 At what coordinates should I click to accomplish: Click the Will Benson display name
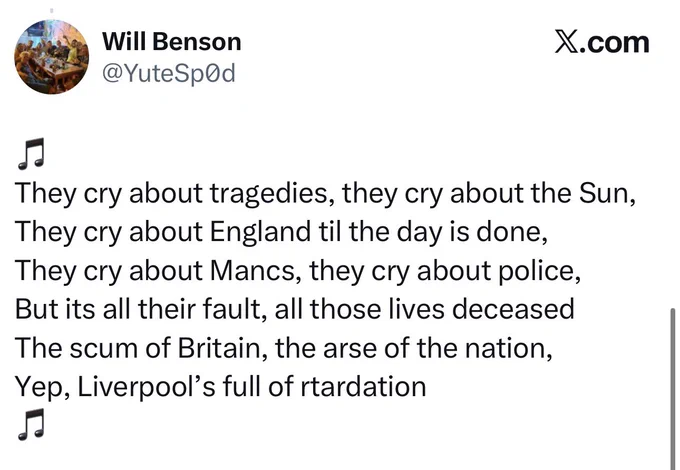click(172, 42)
